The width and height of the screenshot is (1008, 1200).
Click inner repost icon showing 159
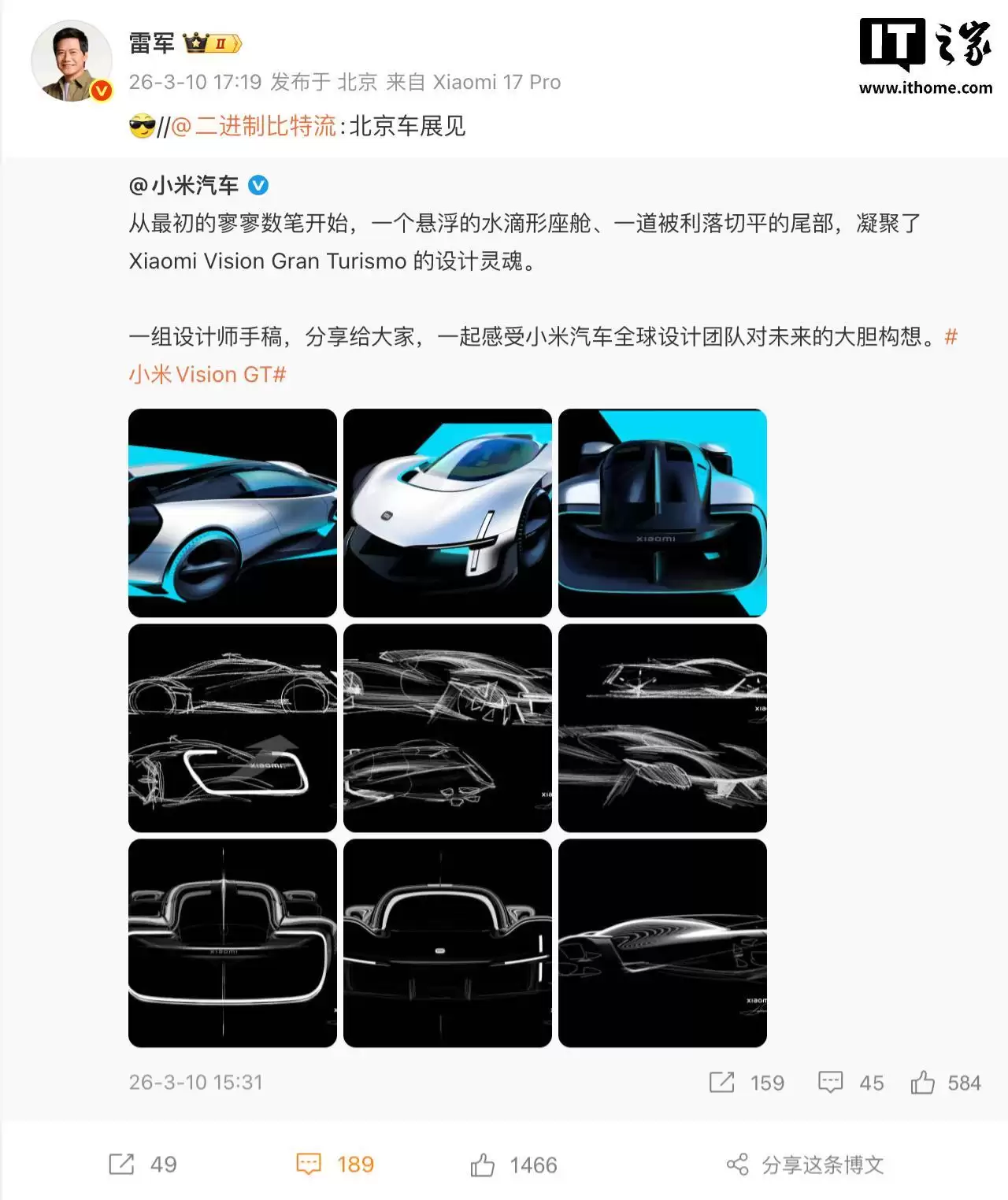721,1083
